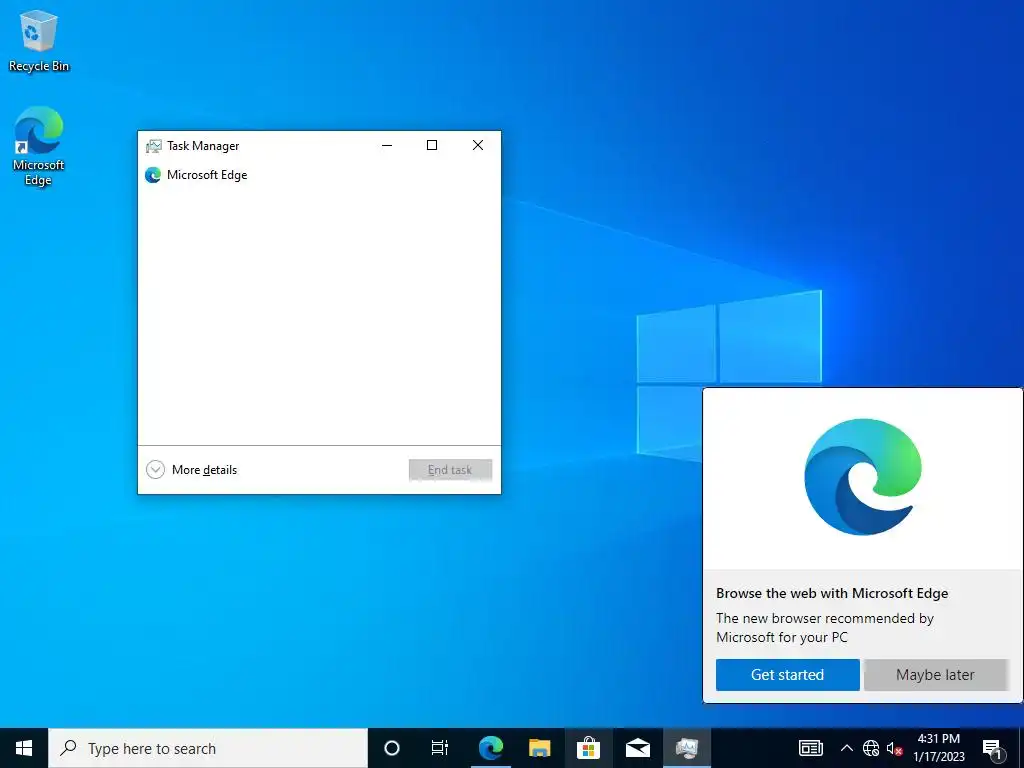This screenshot has height=768, width=1024.
Task: Expand More details in Task Manager
Action: click(x=191, y=470)
